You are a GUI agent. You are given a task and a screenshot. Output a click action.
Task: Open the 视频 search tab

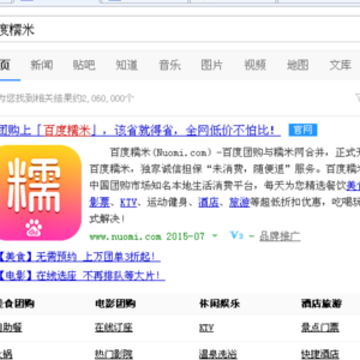pyautogui.click(x=255, y=65)
